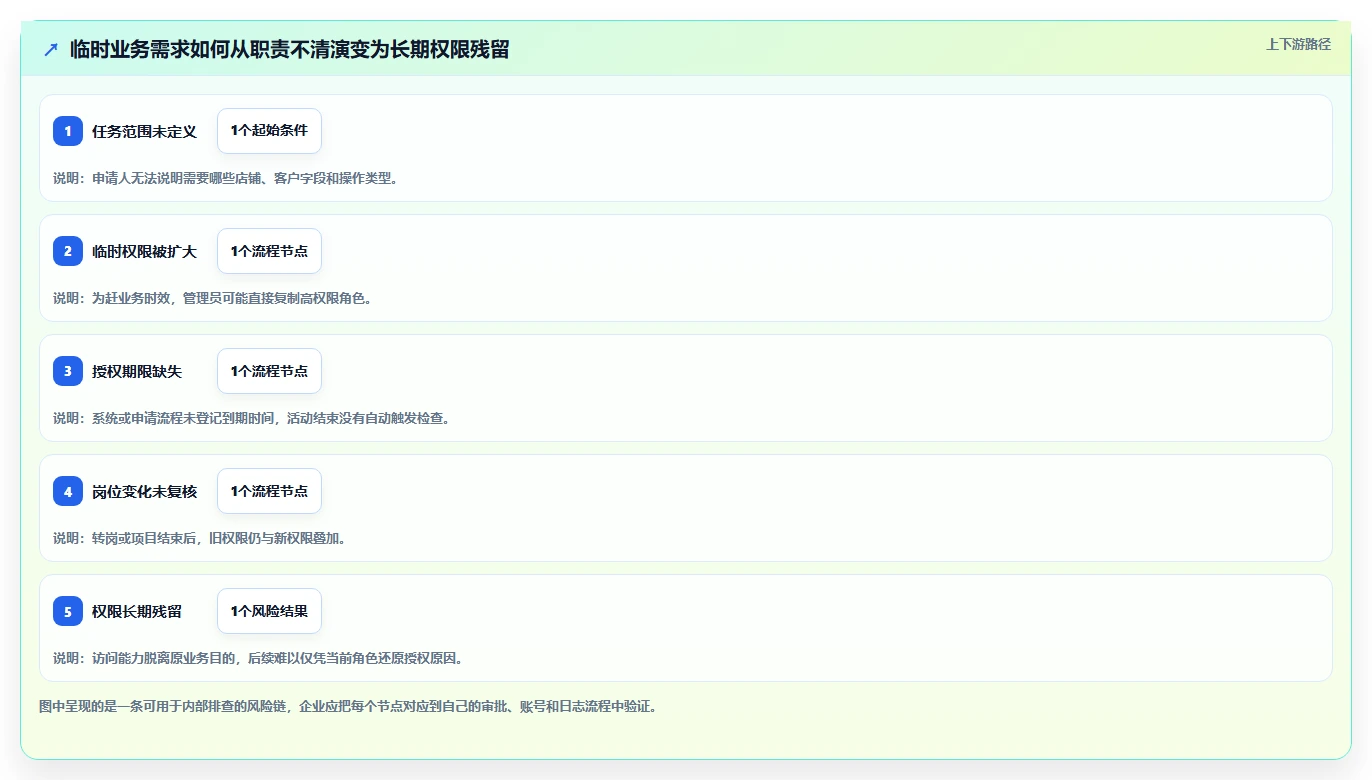Click the description starting 系统或申请流程未登记
The width and height of the screenshot is (1372, 780).
pos(251,418)
